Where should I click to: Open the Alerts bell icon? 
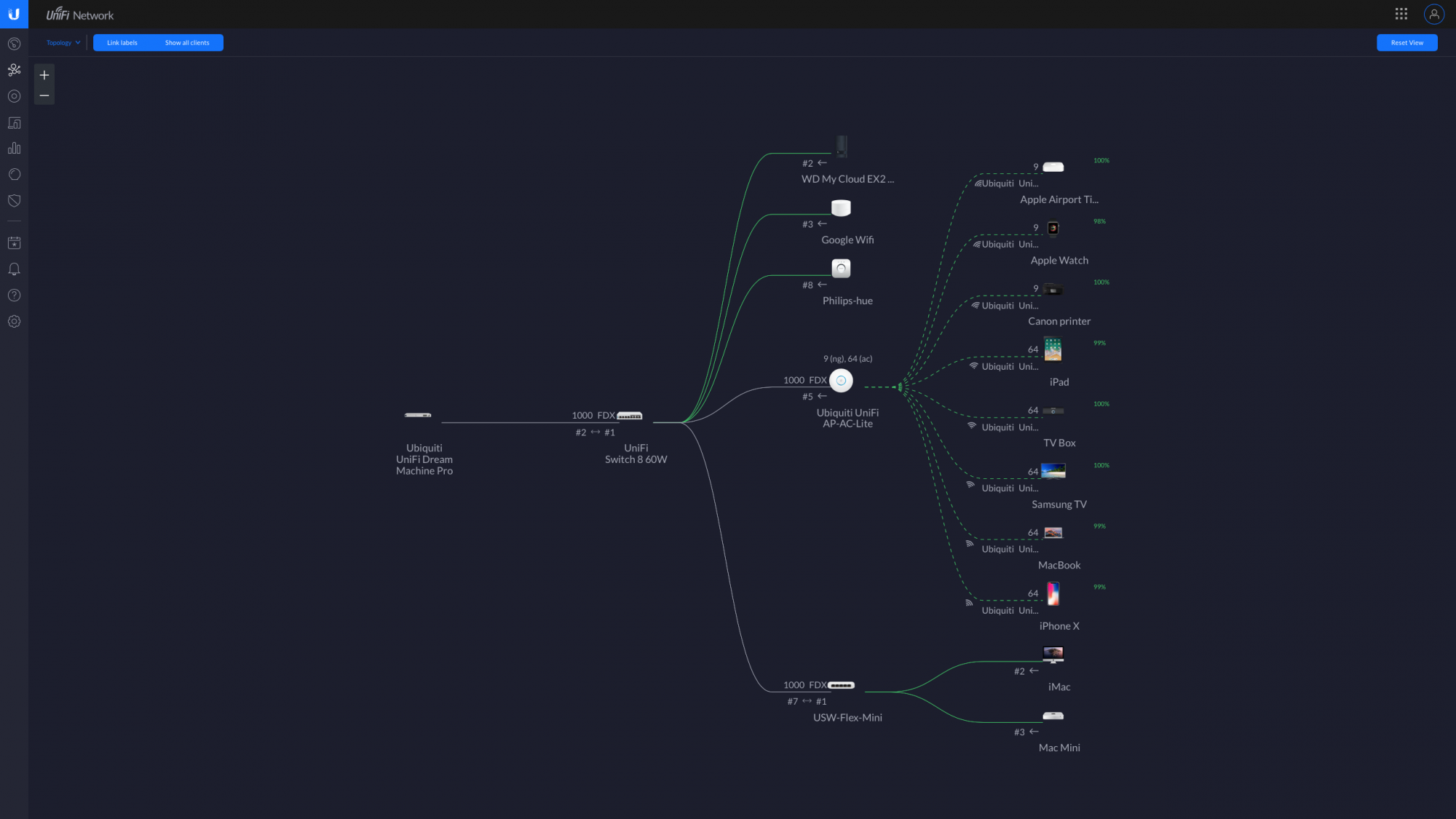(x=14, y=269)
